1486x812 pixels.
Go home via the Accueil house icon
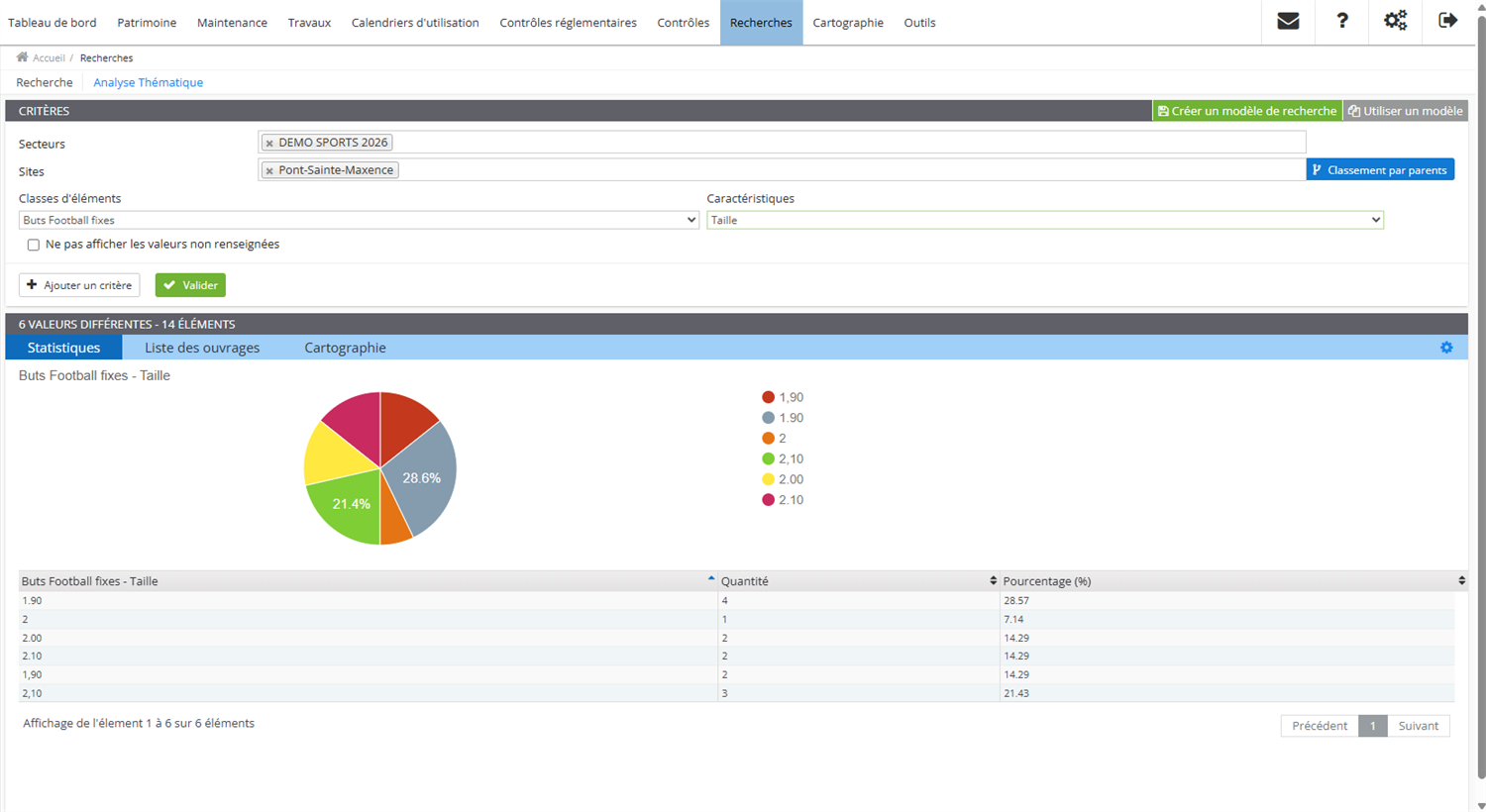coord(22,57)
